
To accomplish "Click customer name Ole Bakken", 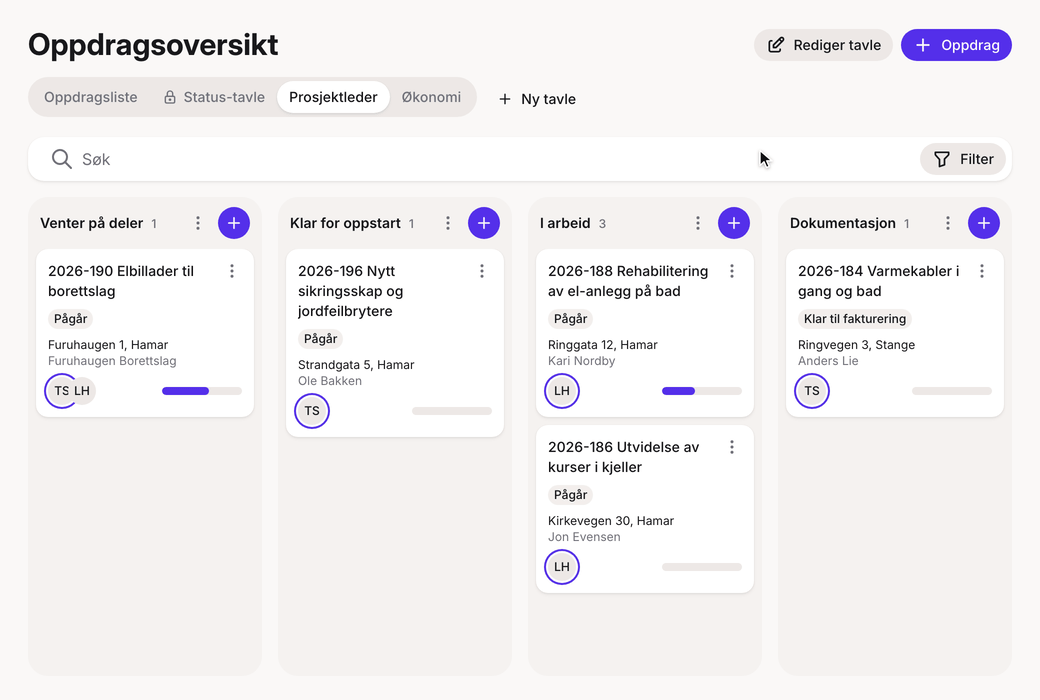I will pyautogui.click(x=330, y=381).
